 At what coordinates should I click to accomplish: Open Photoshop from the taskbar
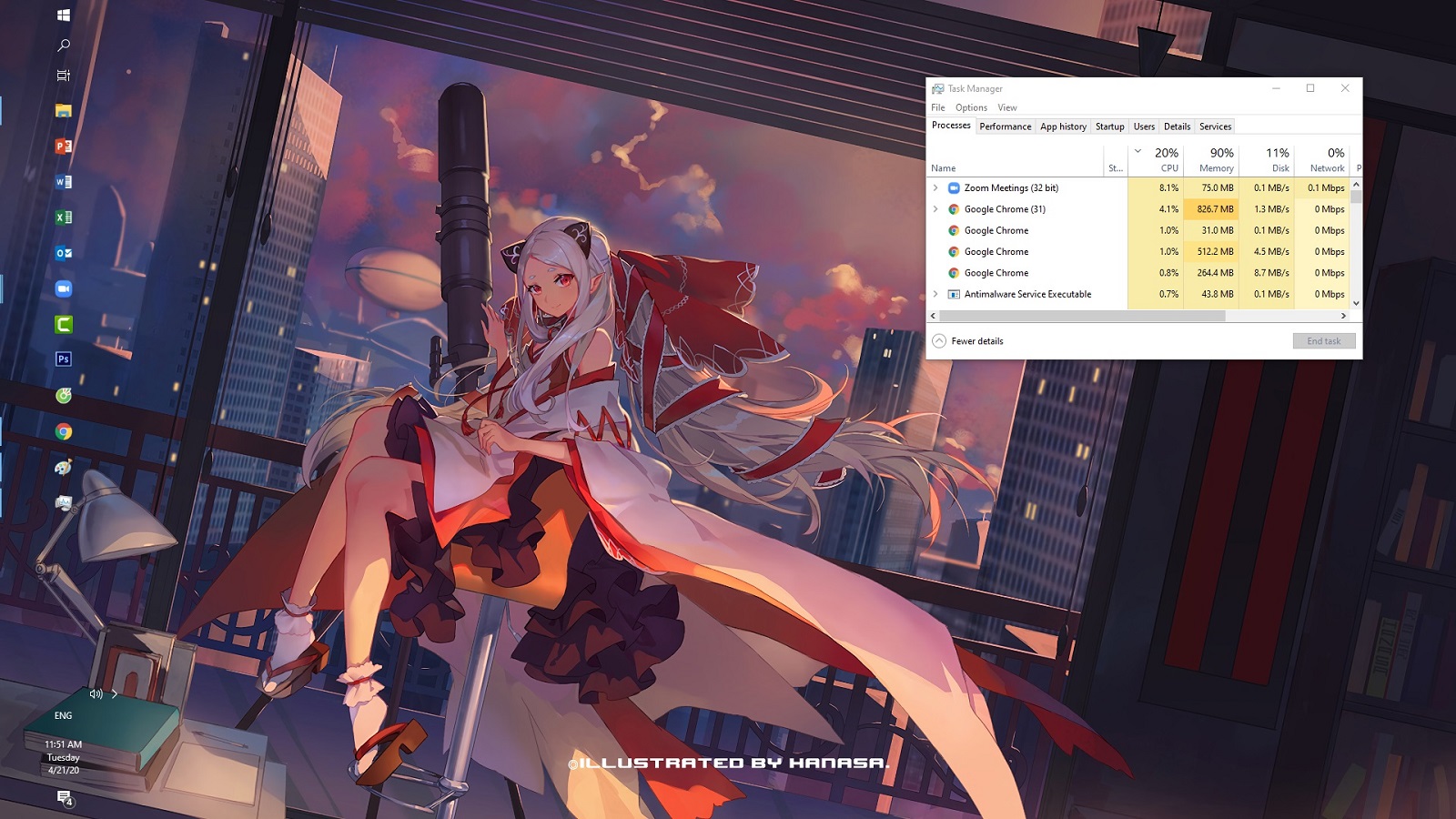(x=64, y=359)
